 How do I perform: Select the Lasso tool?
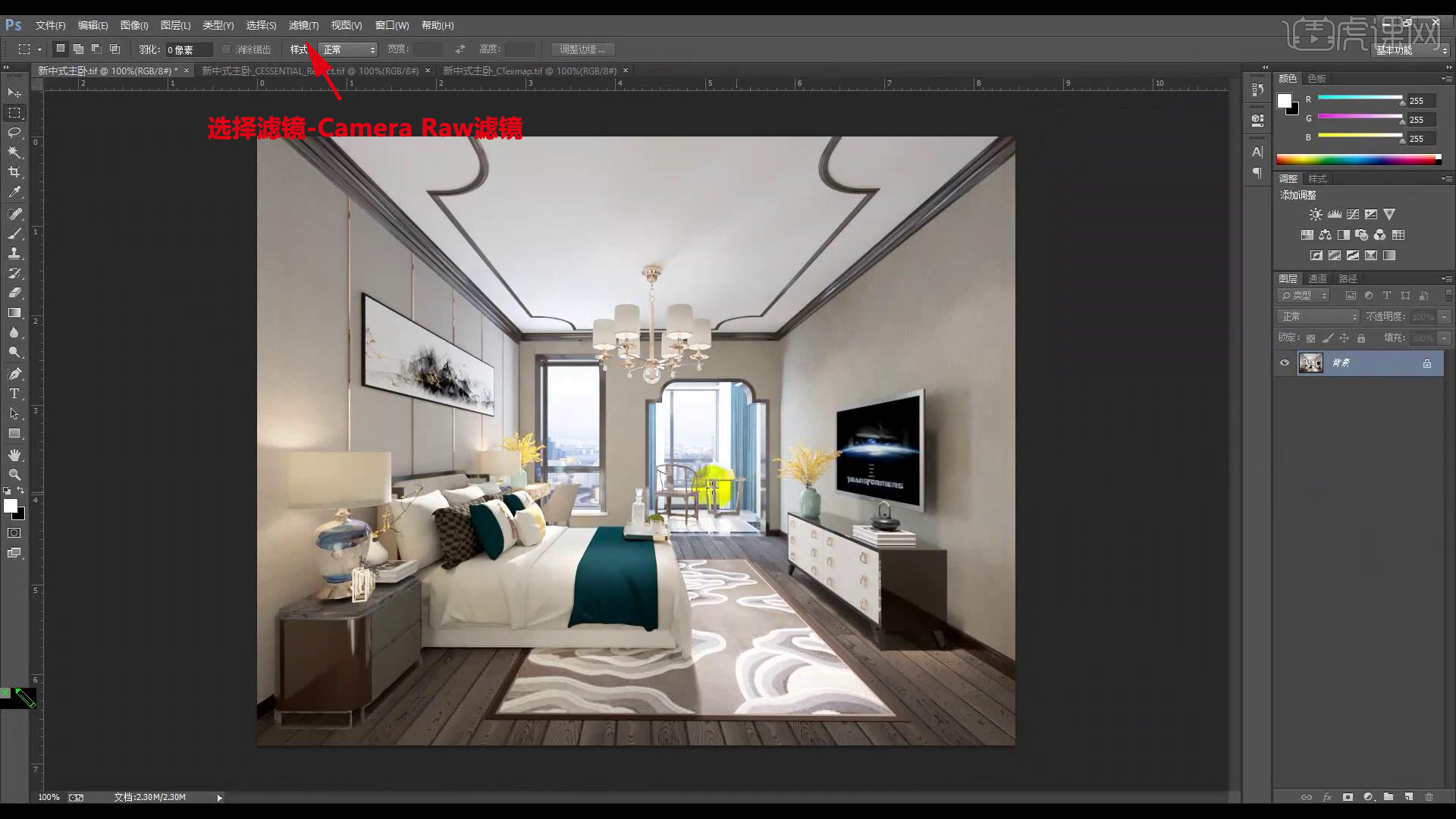[14, 133]
